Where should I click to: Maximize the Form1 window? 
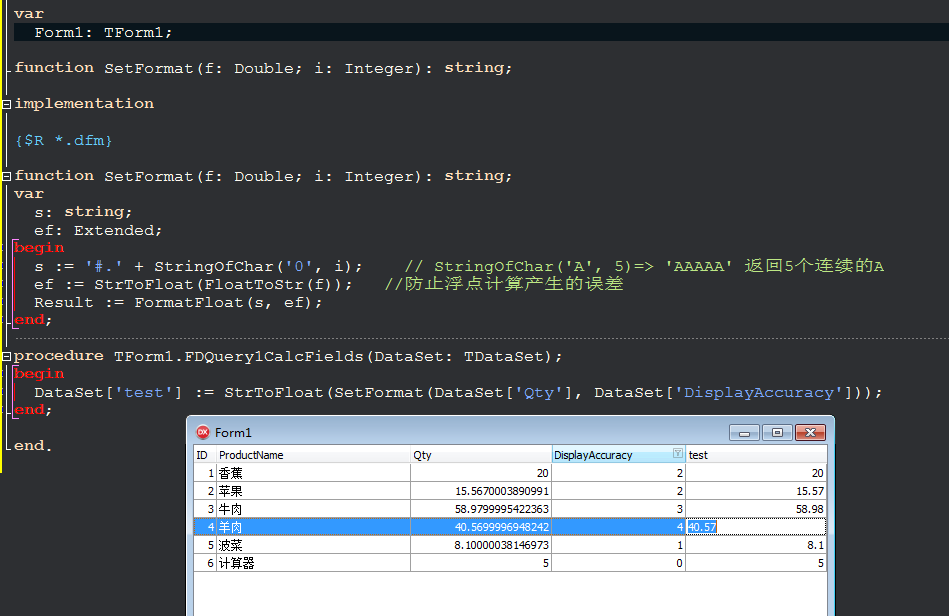pos(777,433)
